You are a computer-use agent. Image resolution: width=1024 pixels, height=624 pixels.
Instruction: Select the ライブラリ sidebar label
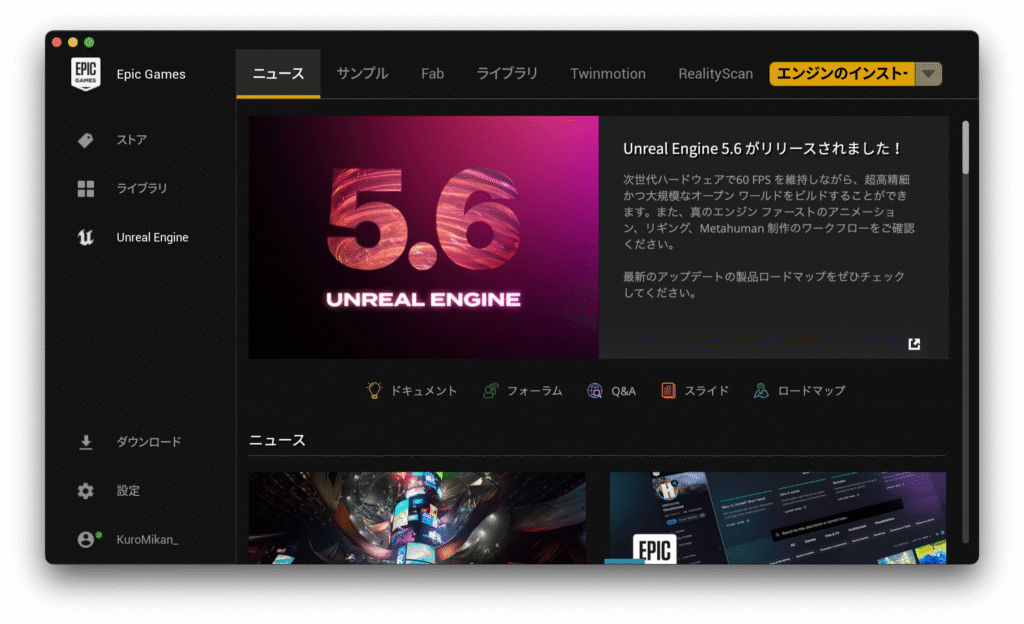(142, 188)
